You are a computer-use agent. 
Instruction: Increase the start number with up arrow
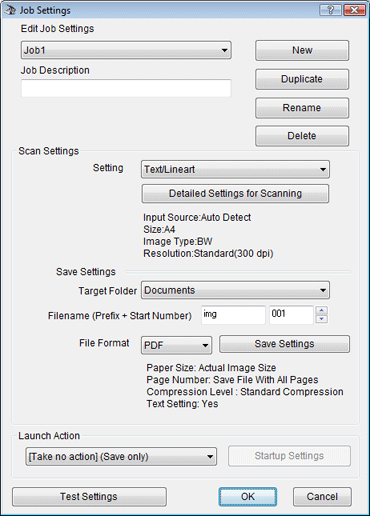[x=321, y=310]
